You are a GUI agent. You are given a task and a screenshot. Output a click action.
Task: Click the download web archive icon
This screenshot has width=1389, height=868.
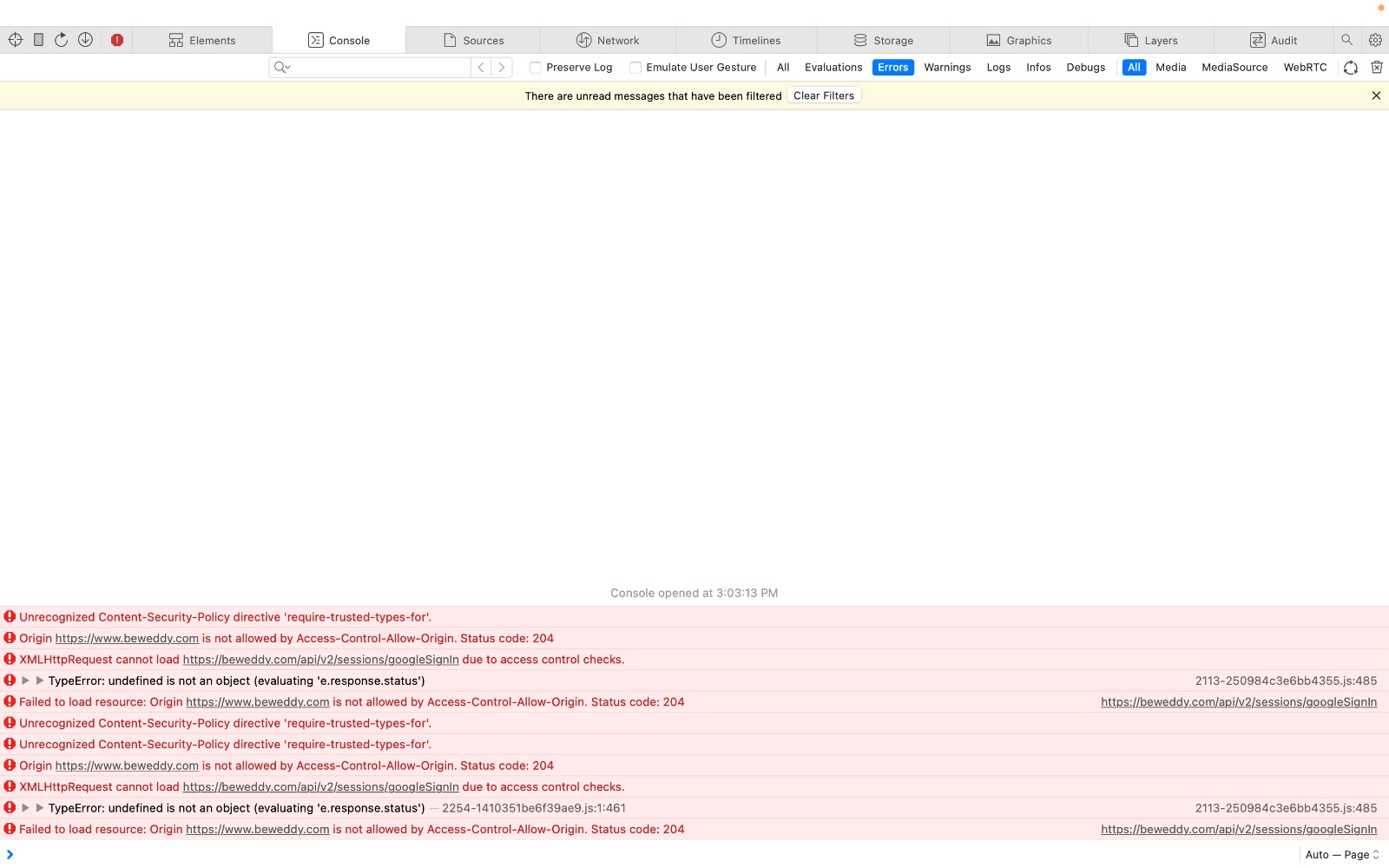85,40
